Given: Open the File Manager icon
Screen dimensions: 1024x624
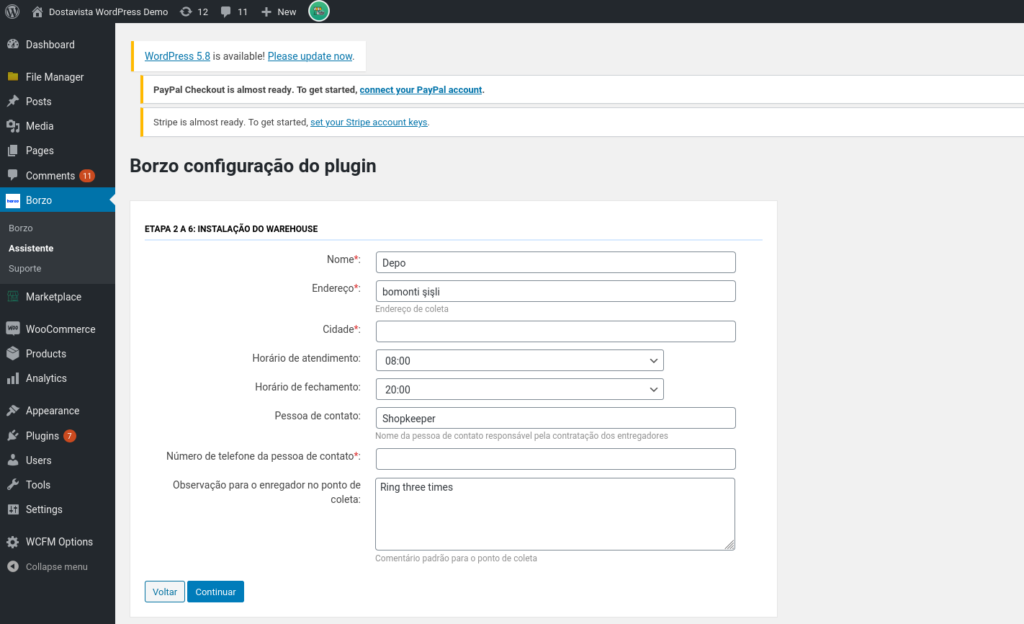Looking at the screenshot, I should [14, 76].
